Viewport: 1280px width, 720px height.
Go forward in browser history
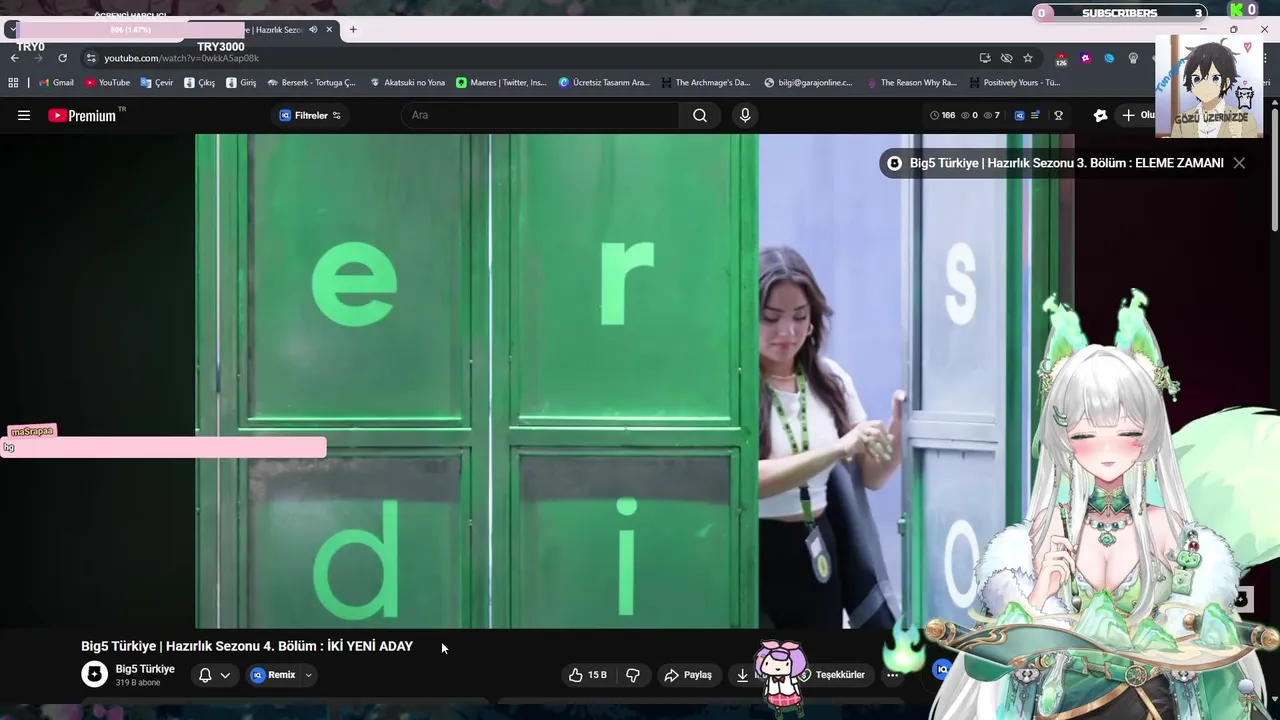38,58
